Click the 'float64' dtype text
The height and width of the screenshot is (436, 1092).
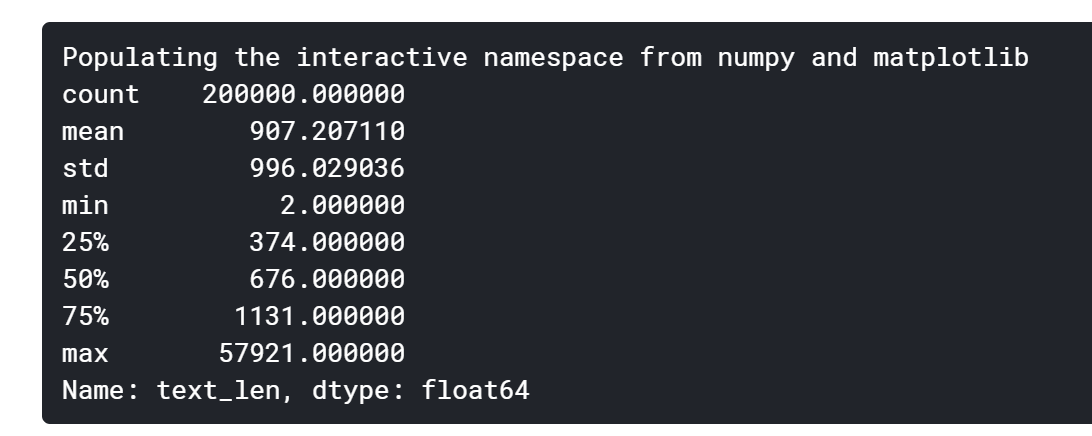tap(476, 390)
